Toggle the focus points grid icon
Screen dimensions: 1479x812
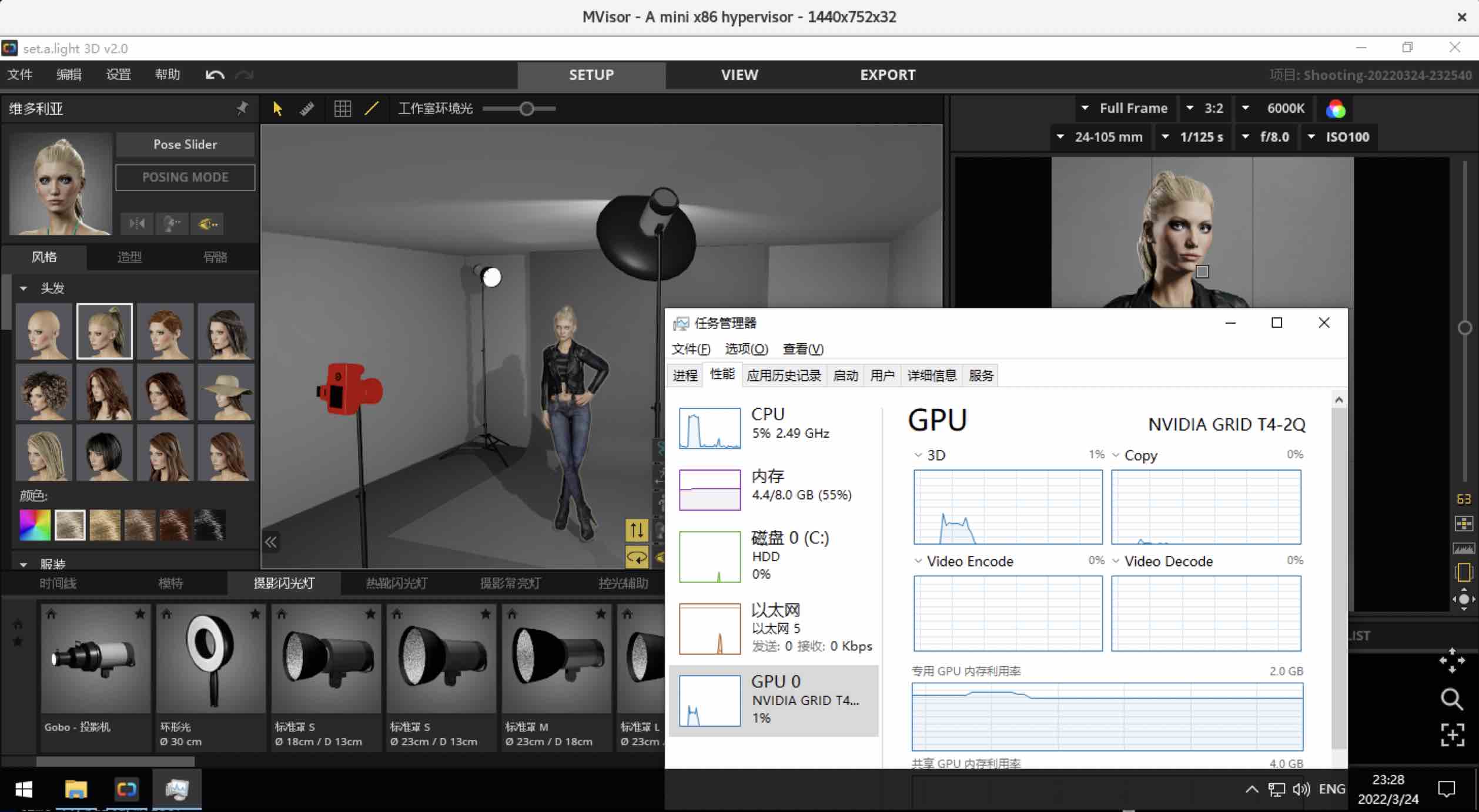(1464, 524)
